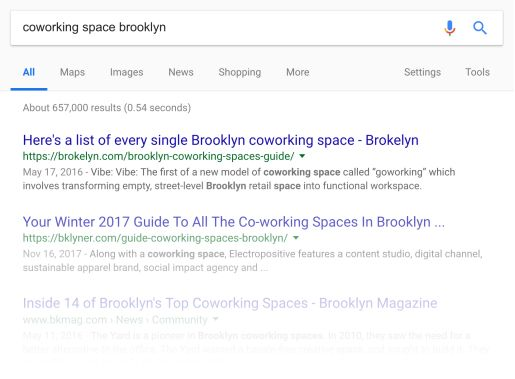
Task: Expand dropdown arrow beside bkmag.com Community breadcrumb
Action: [x=216, y=319]
